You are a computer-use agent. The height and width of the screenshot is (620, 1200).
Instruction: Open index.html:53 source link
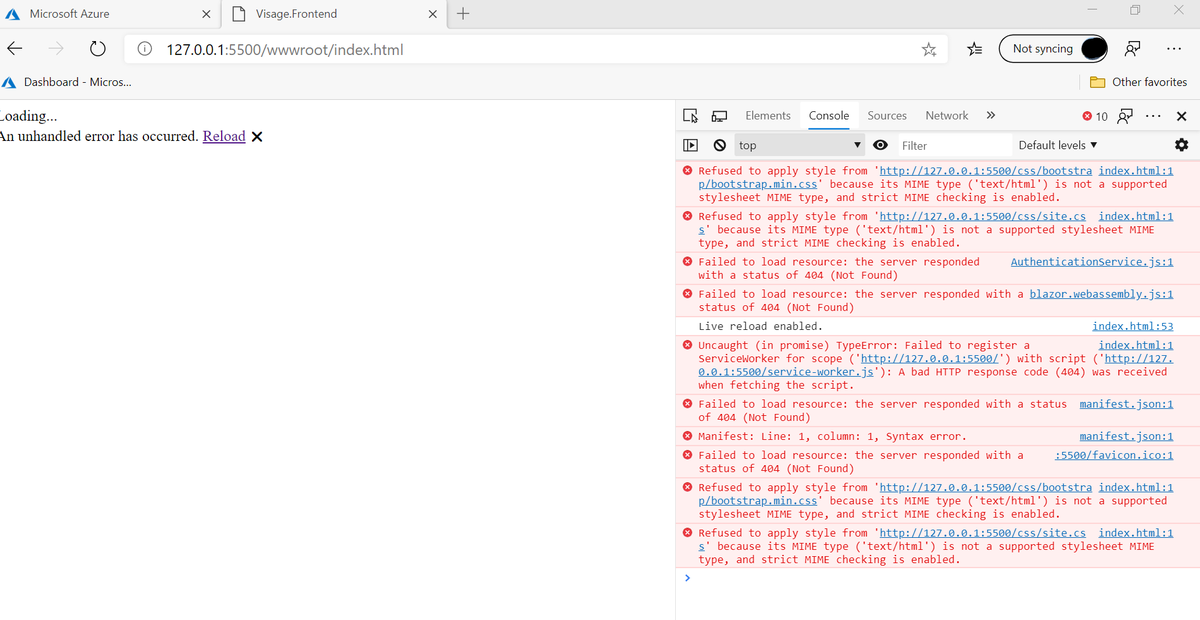pyautogui.click(x=1133, y=326)
